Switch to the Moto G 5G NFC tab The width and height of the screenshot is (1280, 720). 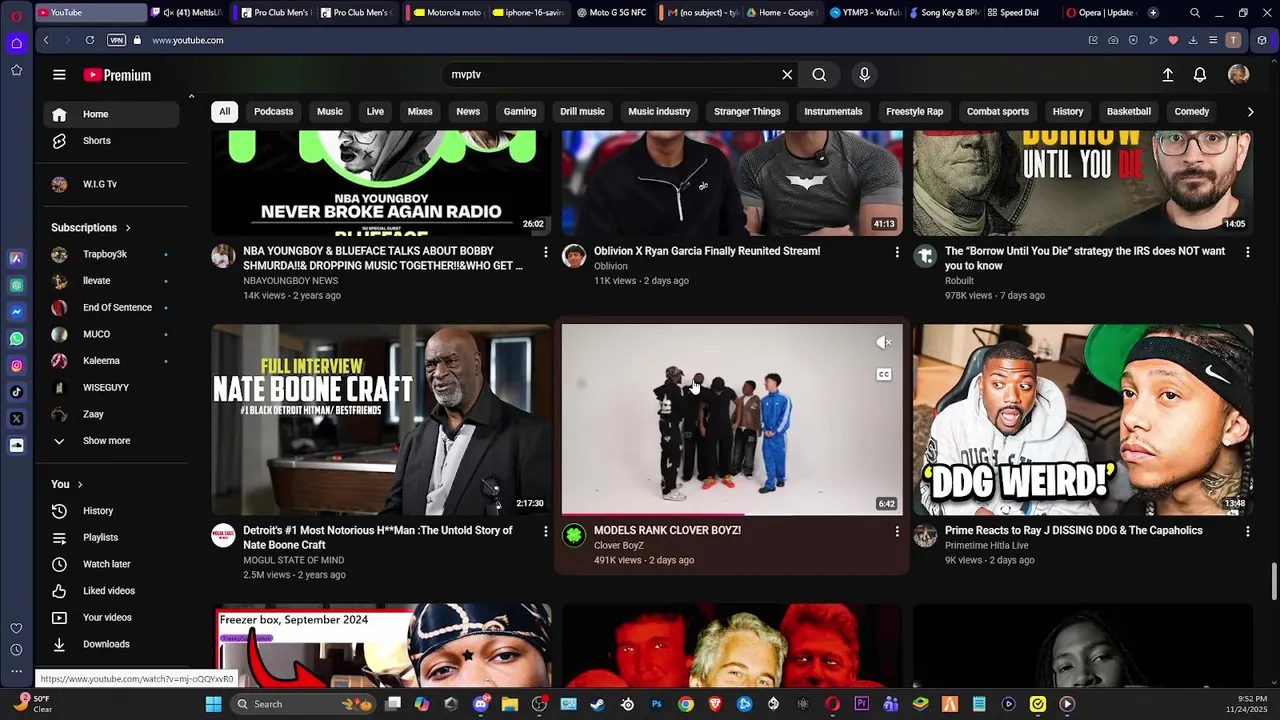(x=611, y=13)
